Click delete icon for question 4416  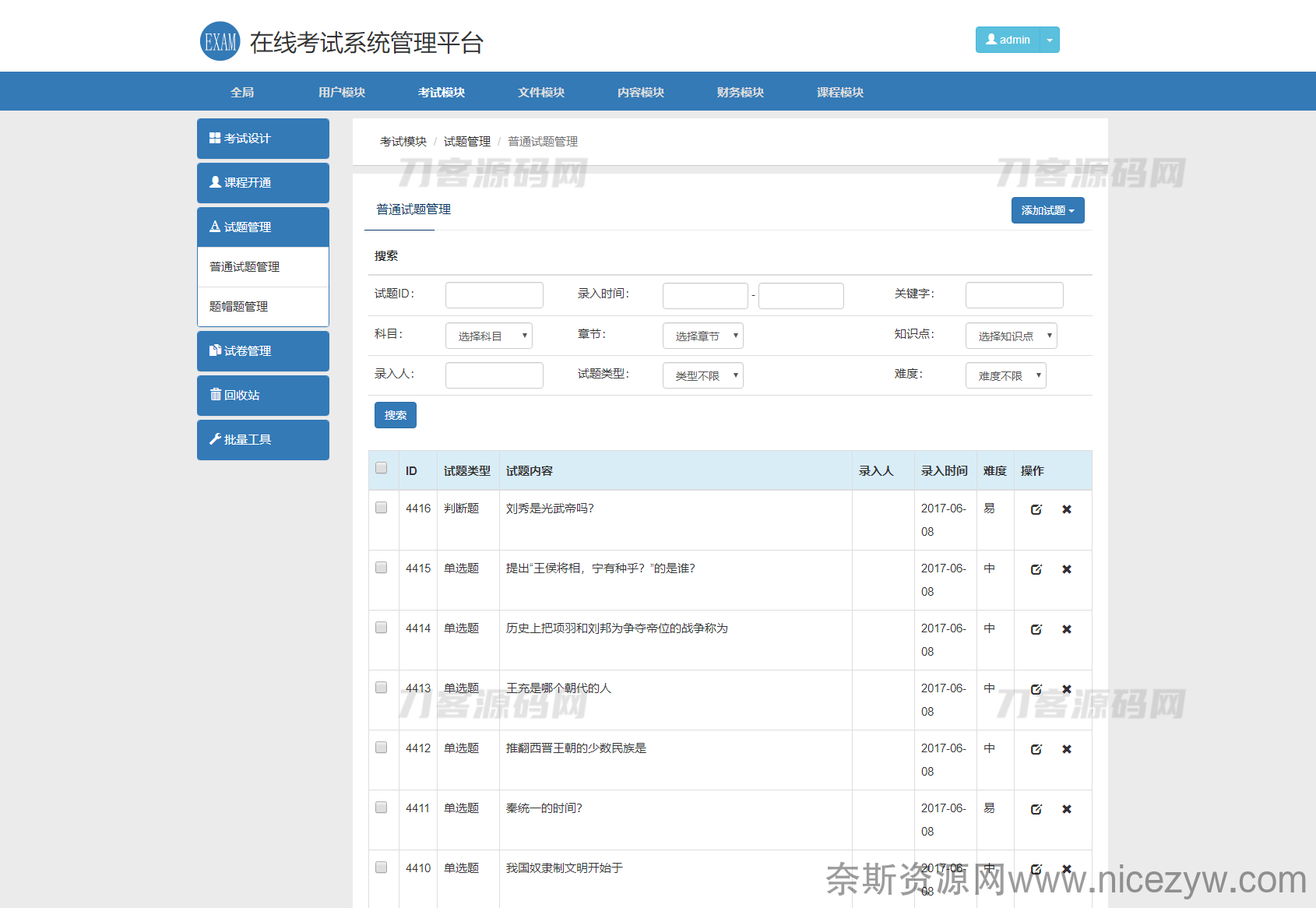[x=1067, y=509]
